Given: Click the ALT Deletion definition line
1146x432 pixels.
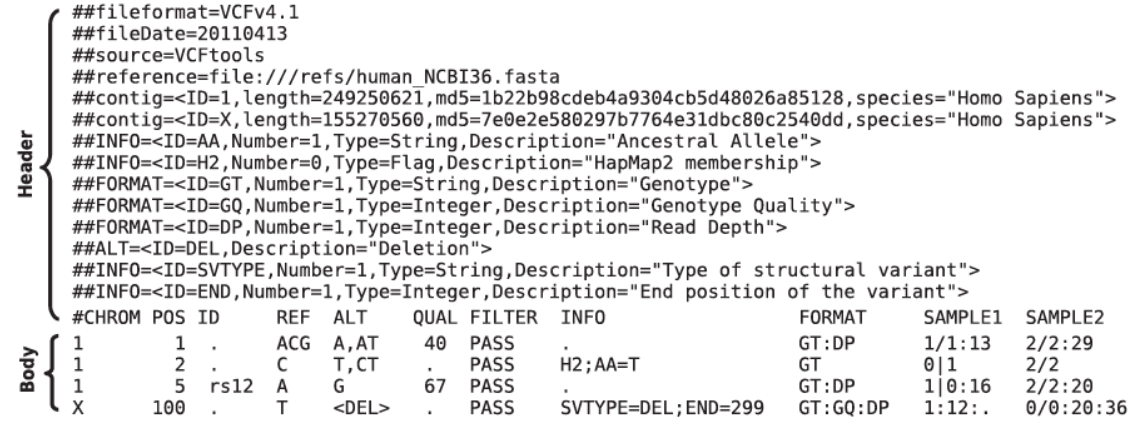Looking at the screenshot, I should (281, 249).
